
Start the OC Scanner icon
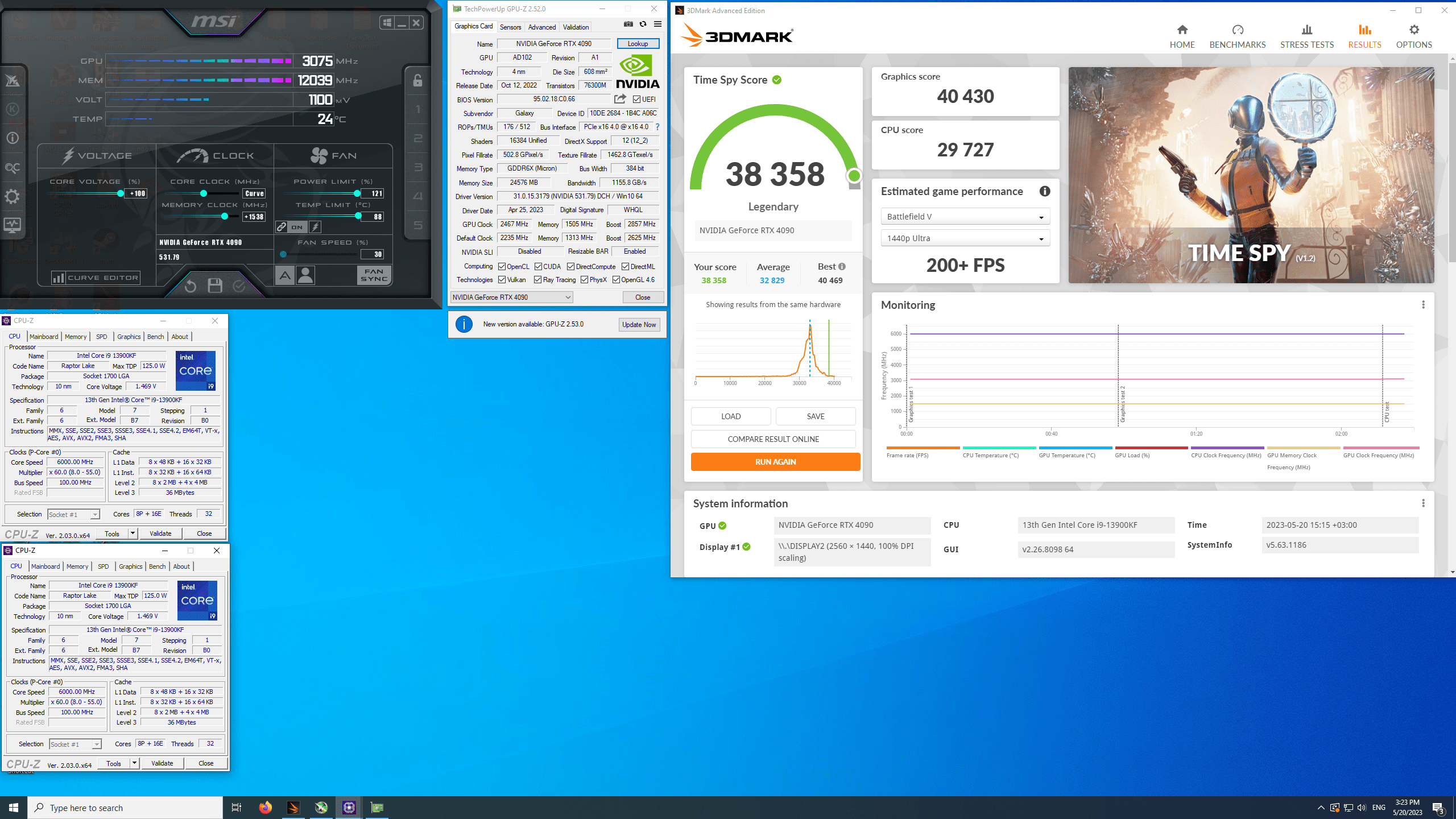(x=12, y=168)
